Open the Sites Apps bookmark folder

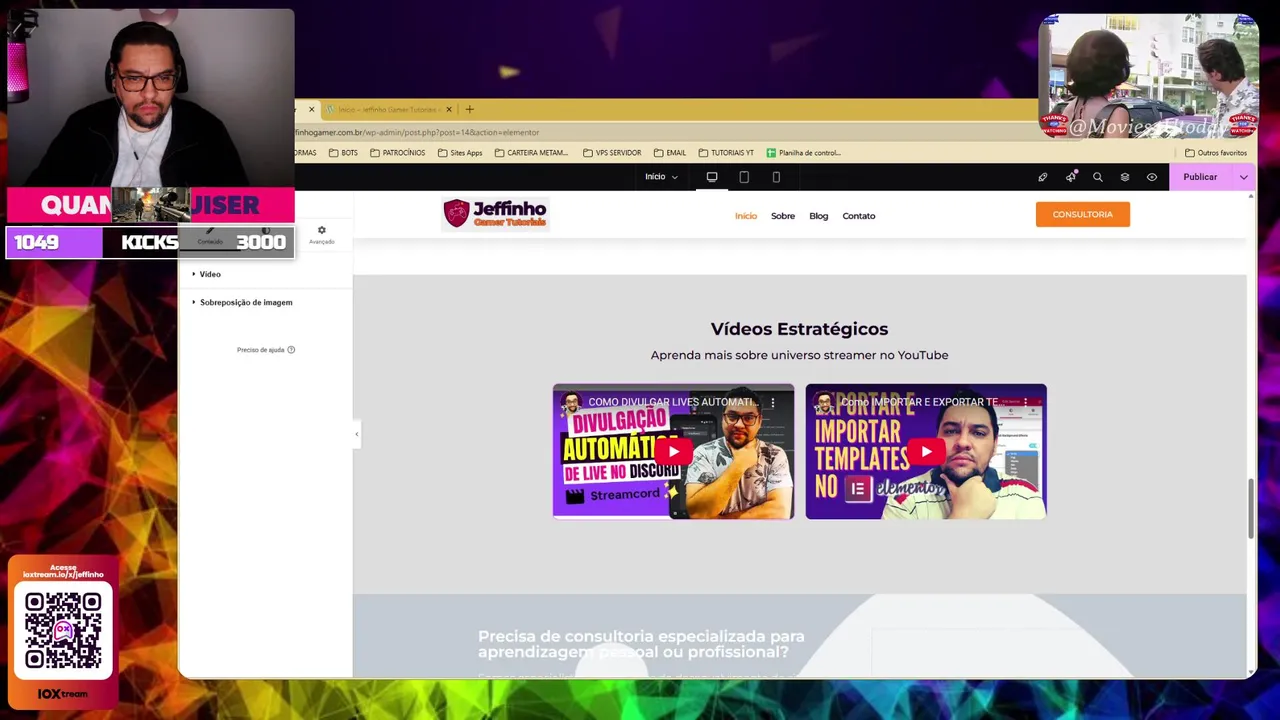coord(460,153)
